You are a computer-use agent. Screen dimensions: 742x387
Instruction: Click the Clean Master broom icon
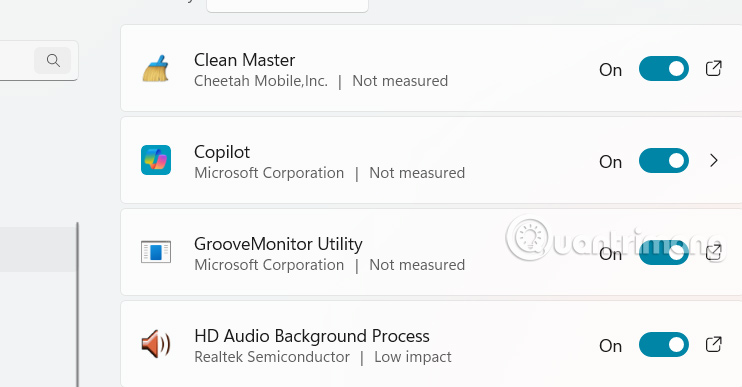[x=156, y=69]
